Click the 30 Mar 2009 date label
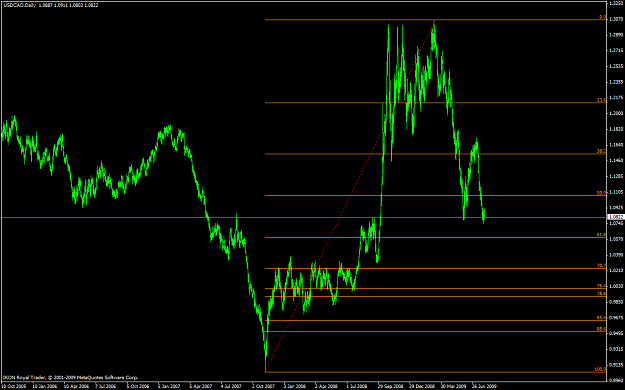The height and width of the screenshot is (390, 625). tap(453, 386)
